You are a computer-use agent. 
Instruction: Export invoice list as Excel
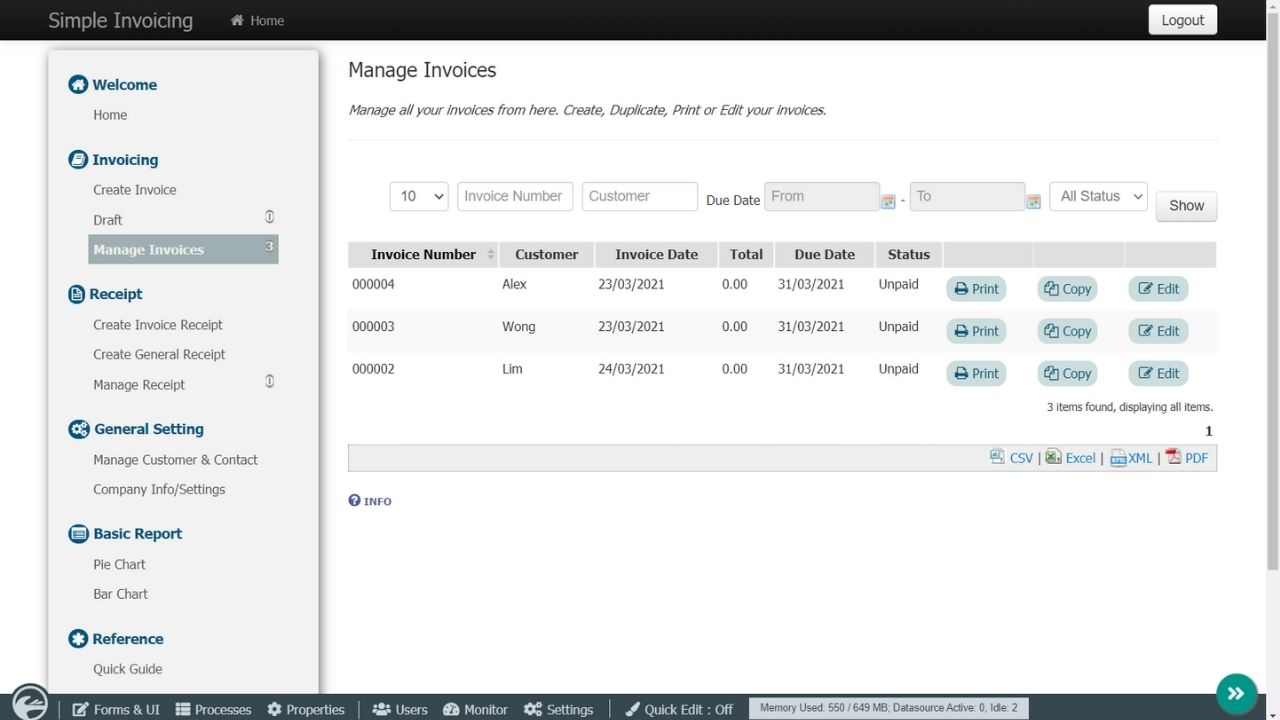click(x=1070, y=458)
